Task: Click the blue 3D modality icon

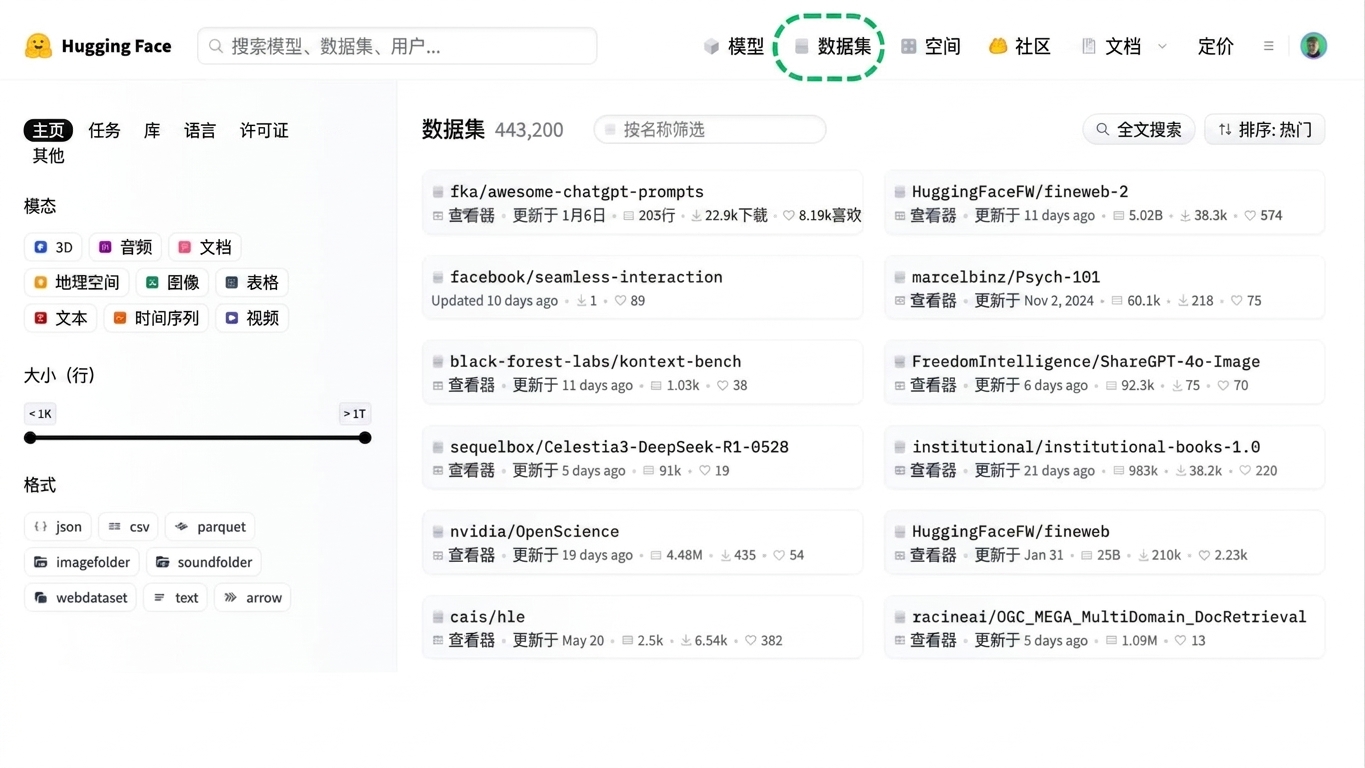Action: point(41,247)
